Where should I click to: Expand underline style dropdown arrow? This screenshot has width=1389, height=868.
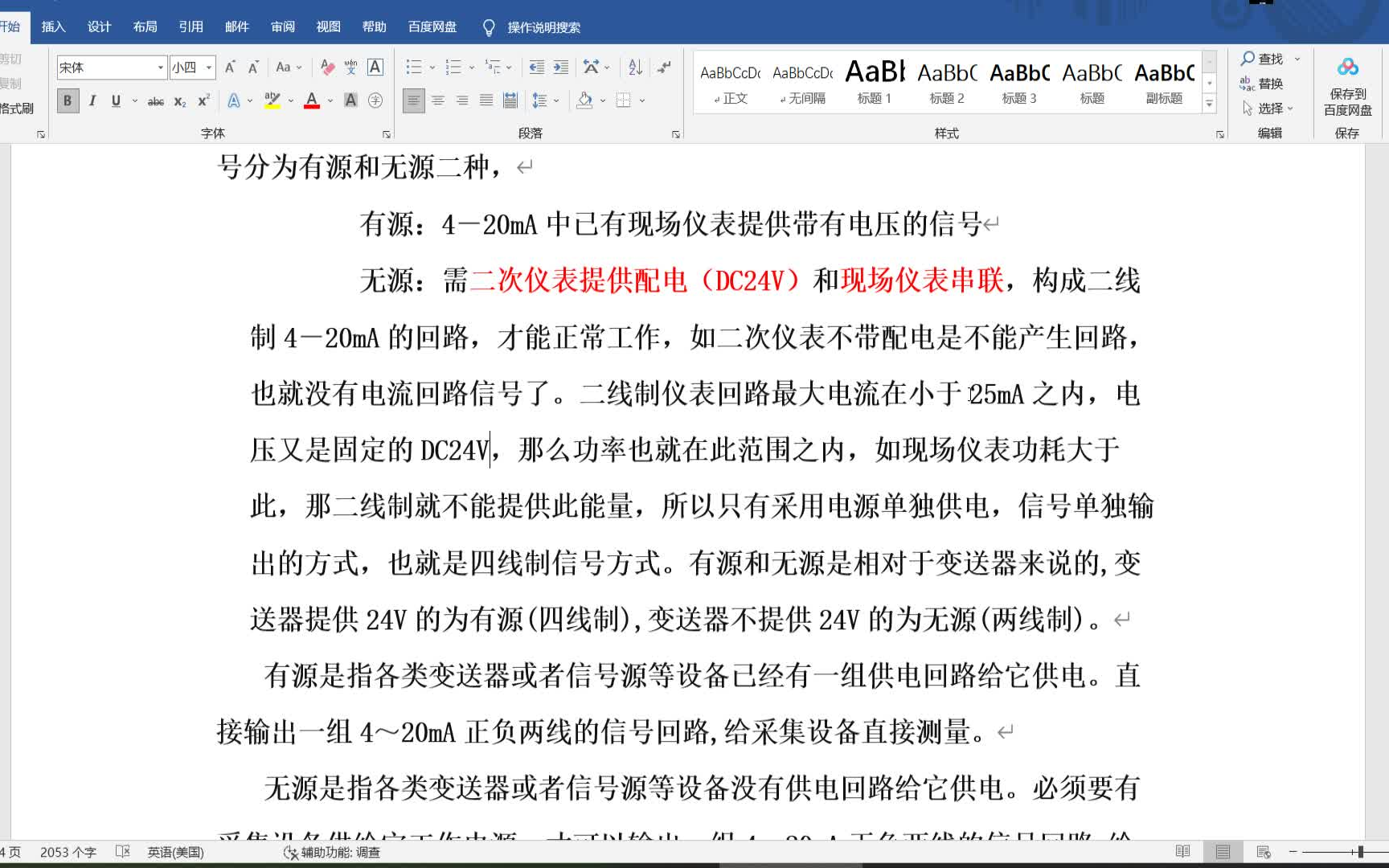134,101
